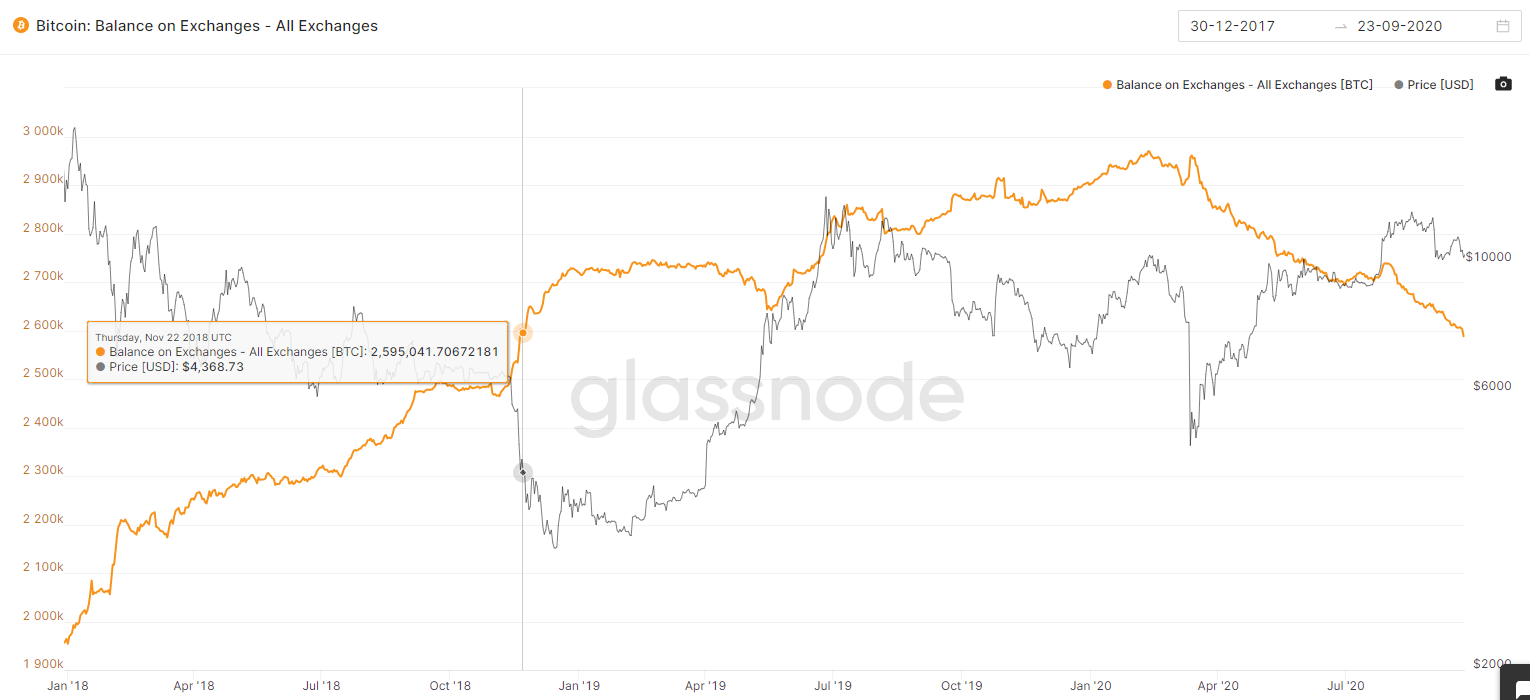Open the calendar icon in date range
1530x700 pixels.
tap(1502, 26)
